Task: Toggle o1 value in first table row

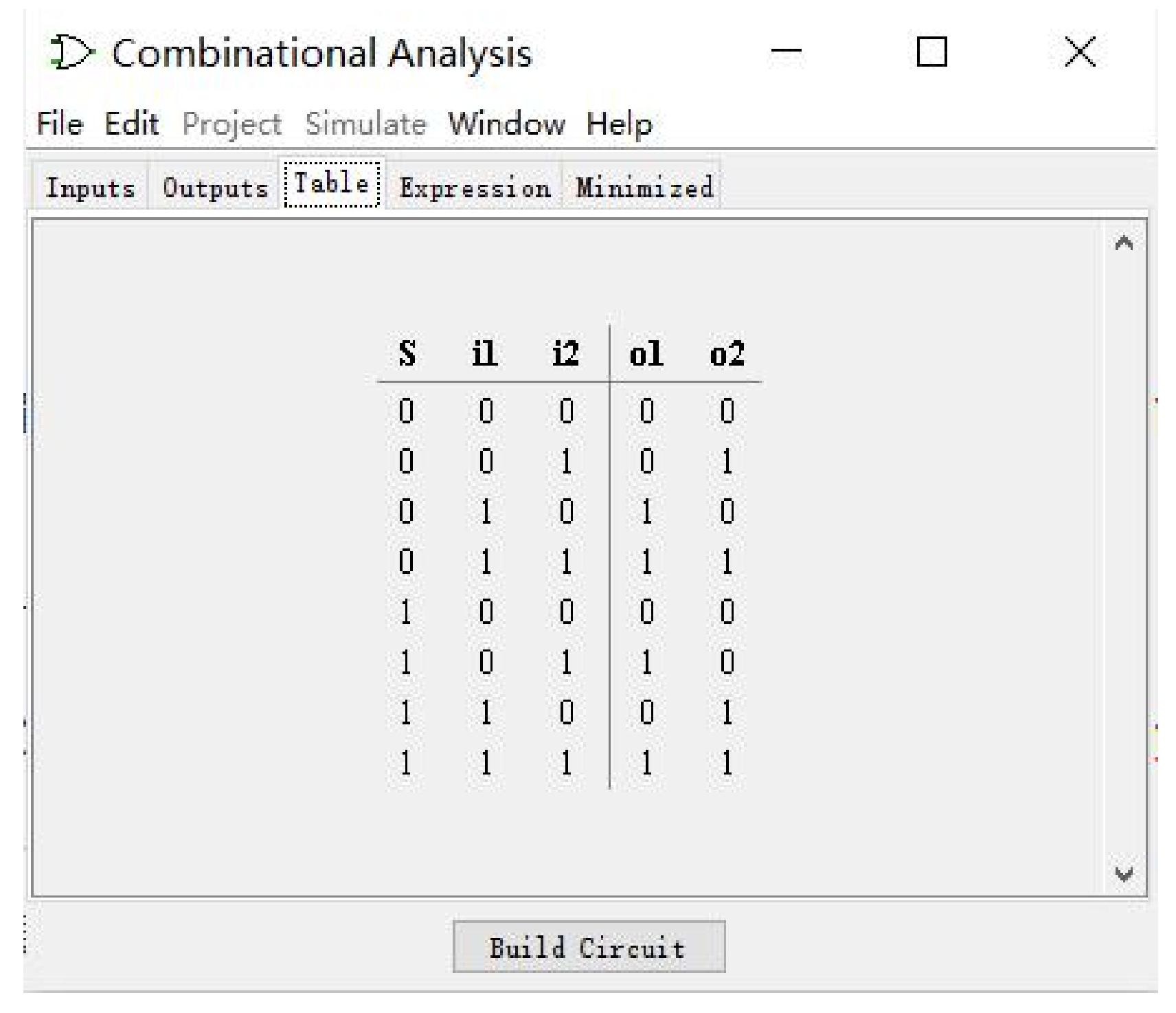Action: coord(646,411)
